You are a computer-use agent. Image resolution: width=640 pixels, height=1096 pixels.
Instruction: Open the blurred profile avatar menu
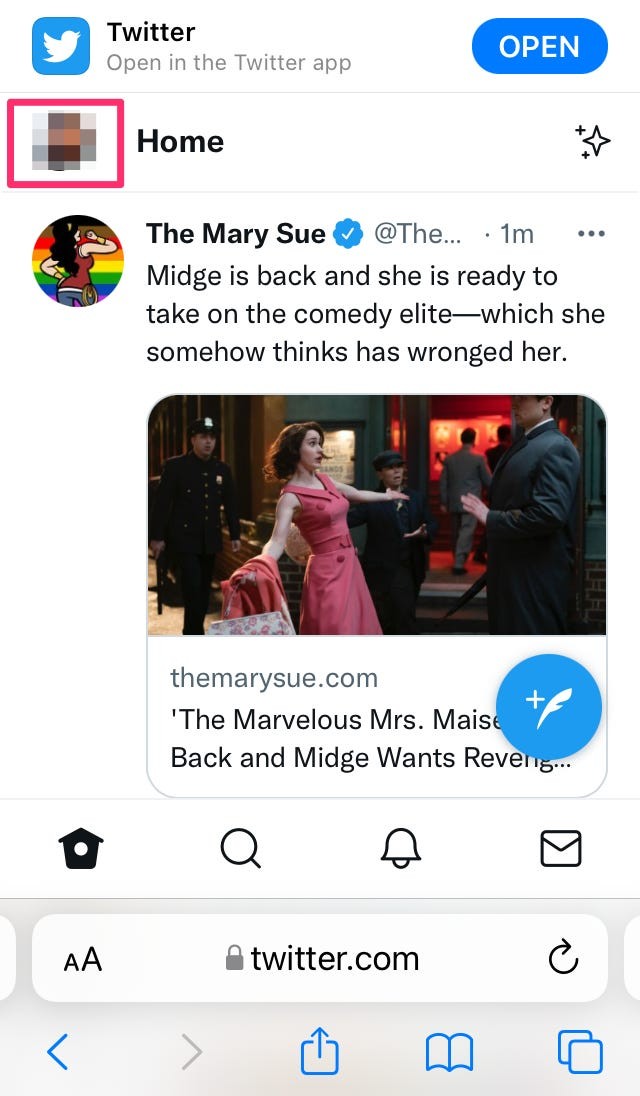coord(65,142)
